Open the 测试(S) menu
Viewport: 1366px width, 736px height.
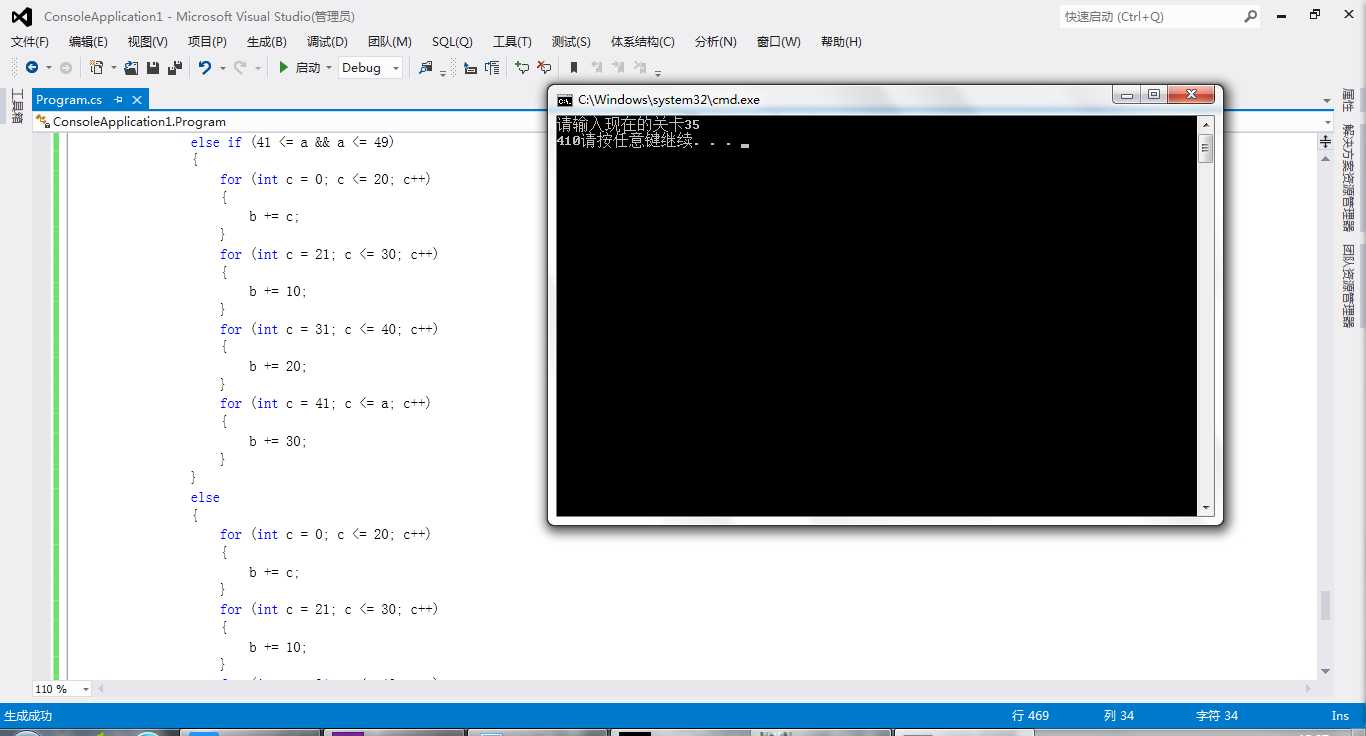coord(571,41)
